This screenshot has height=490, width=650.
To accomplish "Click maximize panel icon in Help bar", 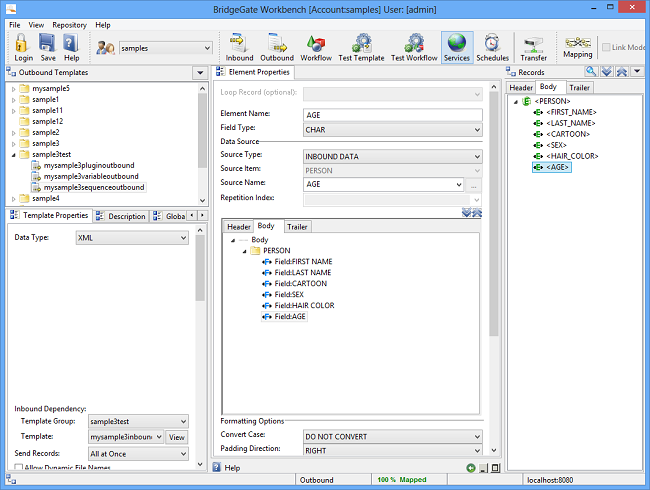I will 495,468.
